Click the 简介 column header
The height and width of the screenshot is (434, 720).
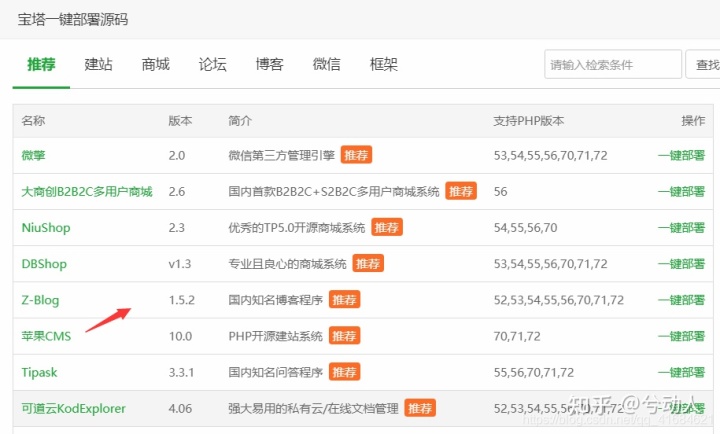[x=240, y=121]
